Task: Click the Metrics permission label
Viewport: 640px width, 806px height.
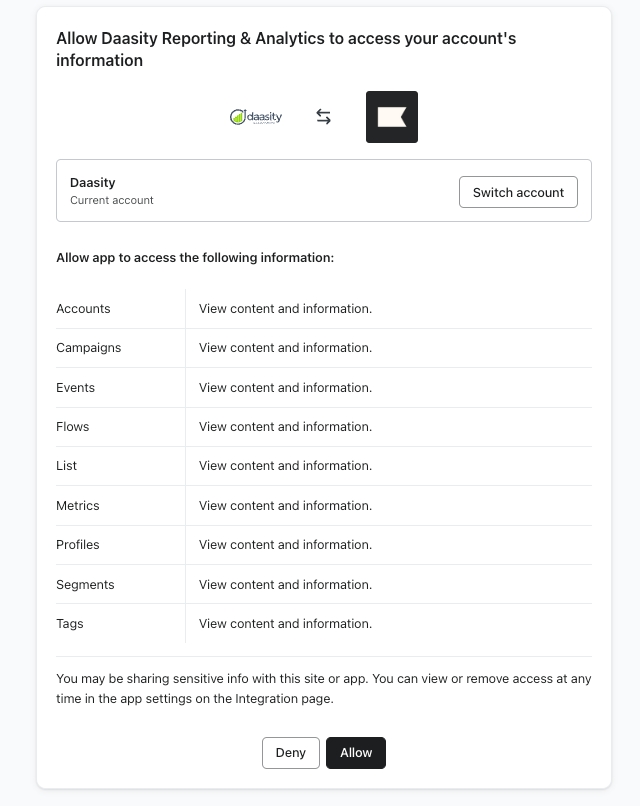Action: [78, 506]
